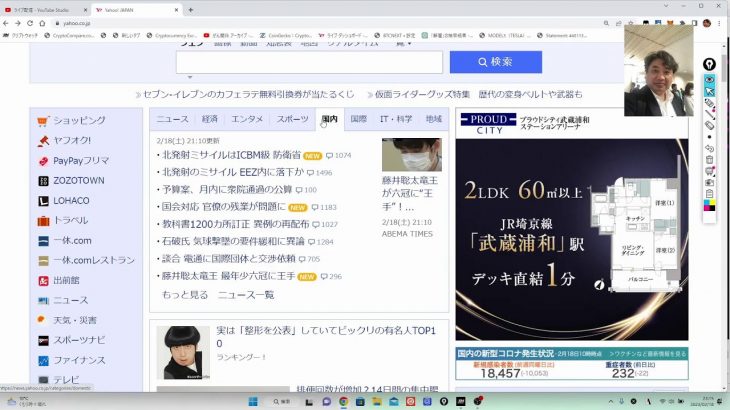Open the 整形を公表 ranking article thumbnail
This screenshot has height=410, width=730.
pos(183,352)
